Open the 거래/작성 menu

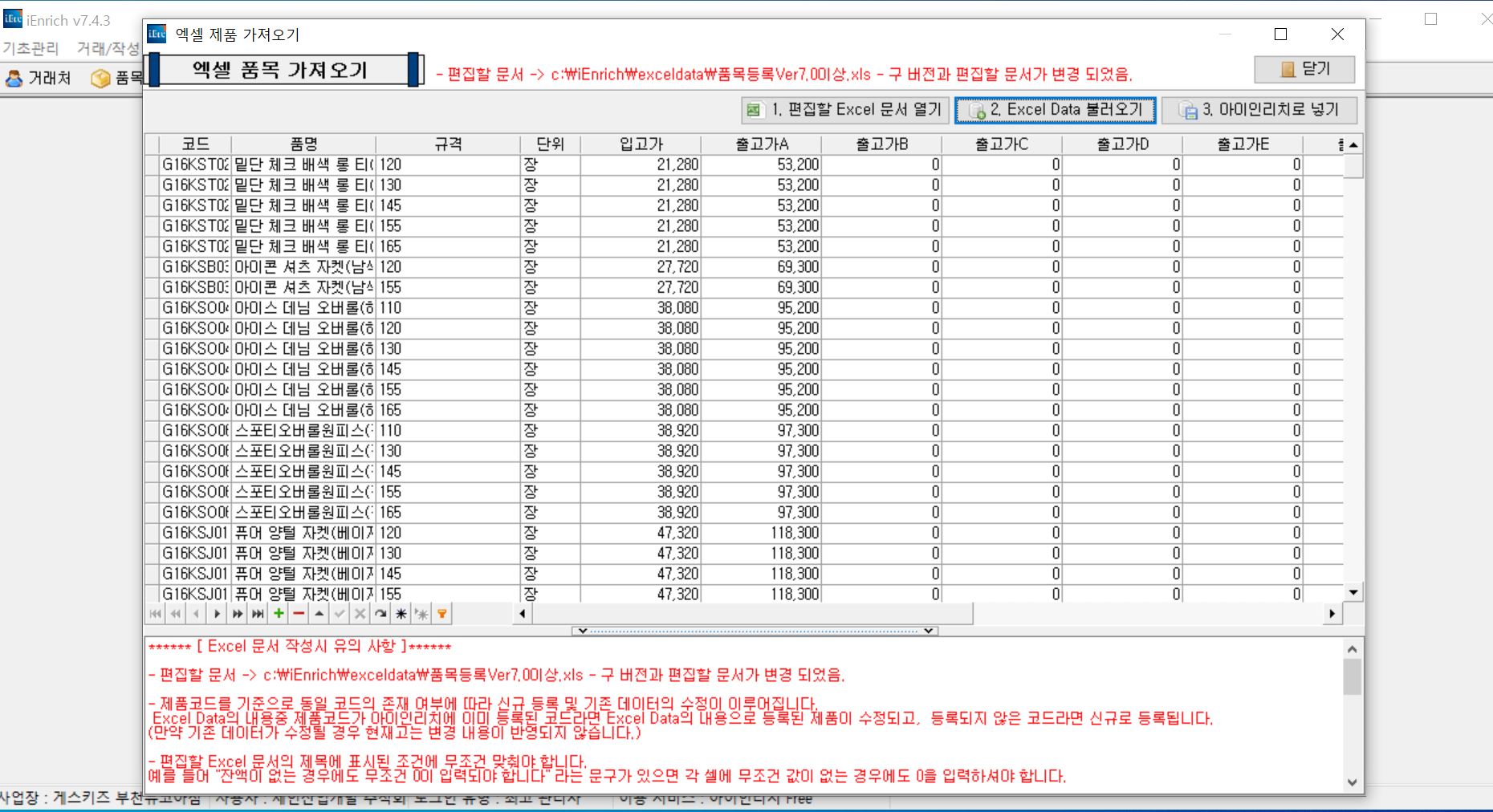tap(108, 48)
